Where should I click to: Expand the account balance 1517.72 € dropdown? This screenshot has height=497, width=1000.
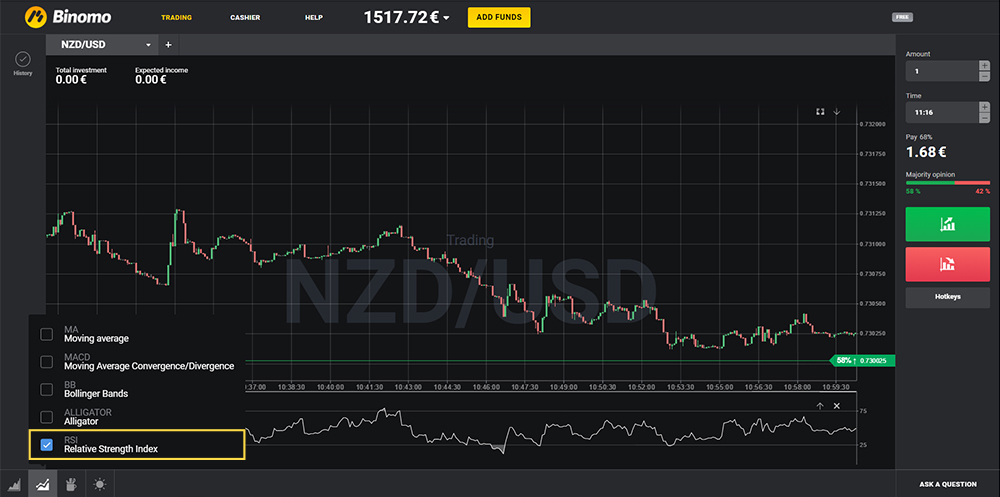point(446,18)
